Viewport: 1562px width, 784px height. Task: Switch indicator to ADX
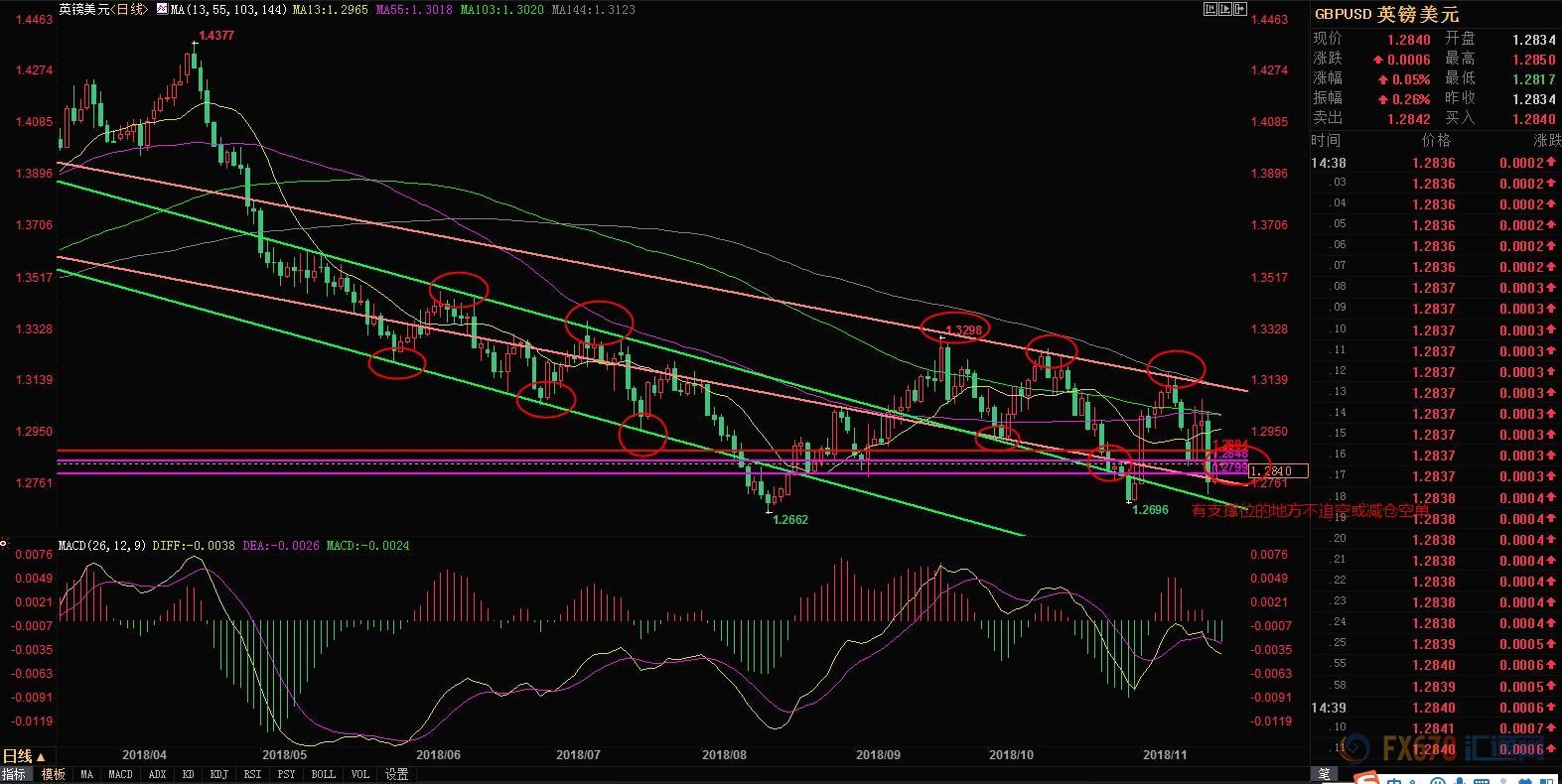click(157, 774)
